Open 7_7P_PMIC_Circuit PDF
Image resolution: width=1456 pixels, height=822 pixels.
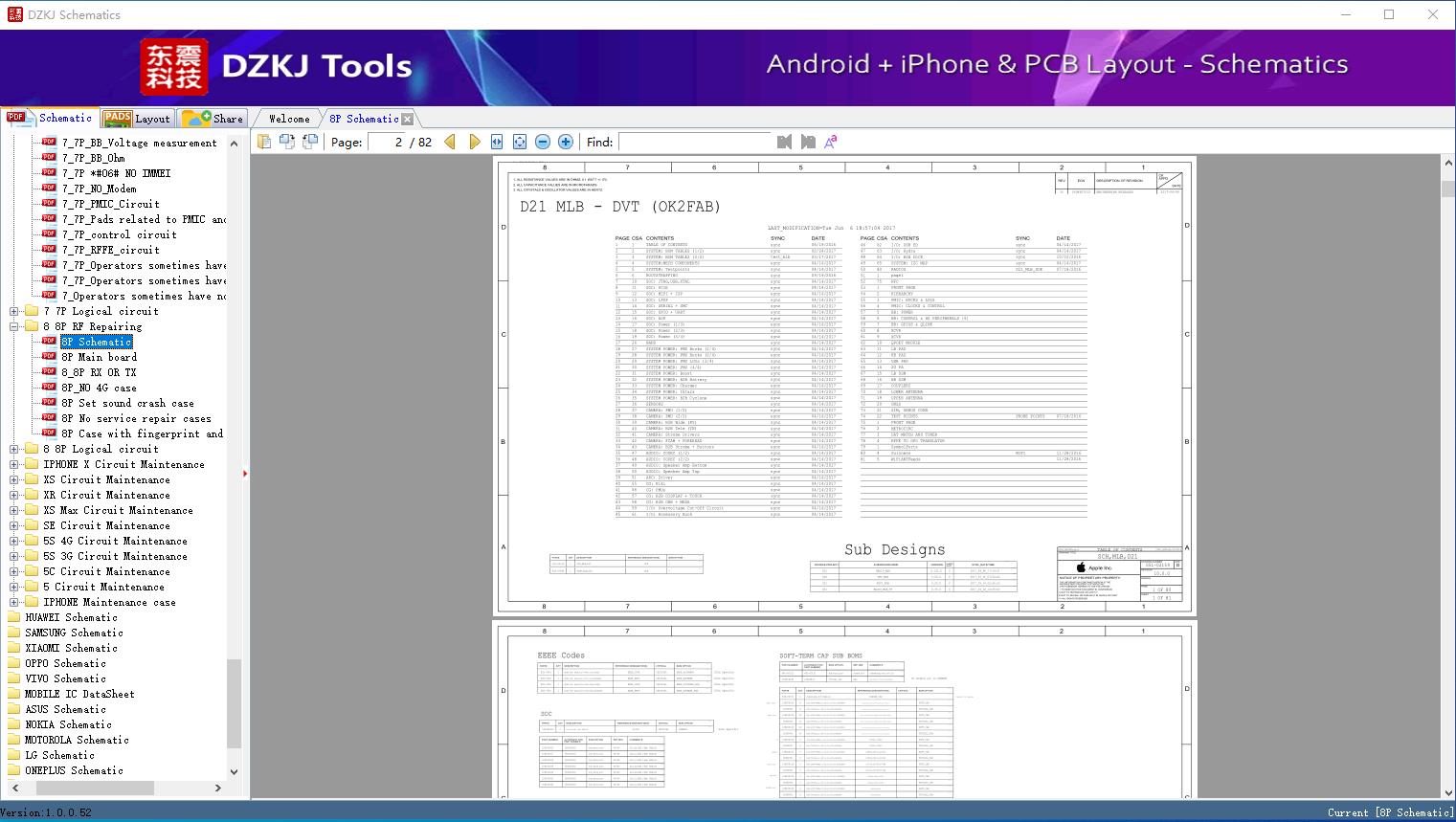tap(111, 204)
